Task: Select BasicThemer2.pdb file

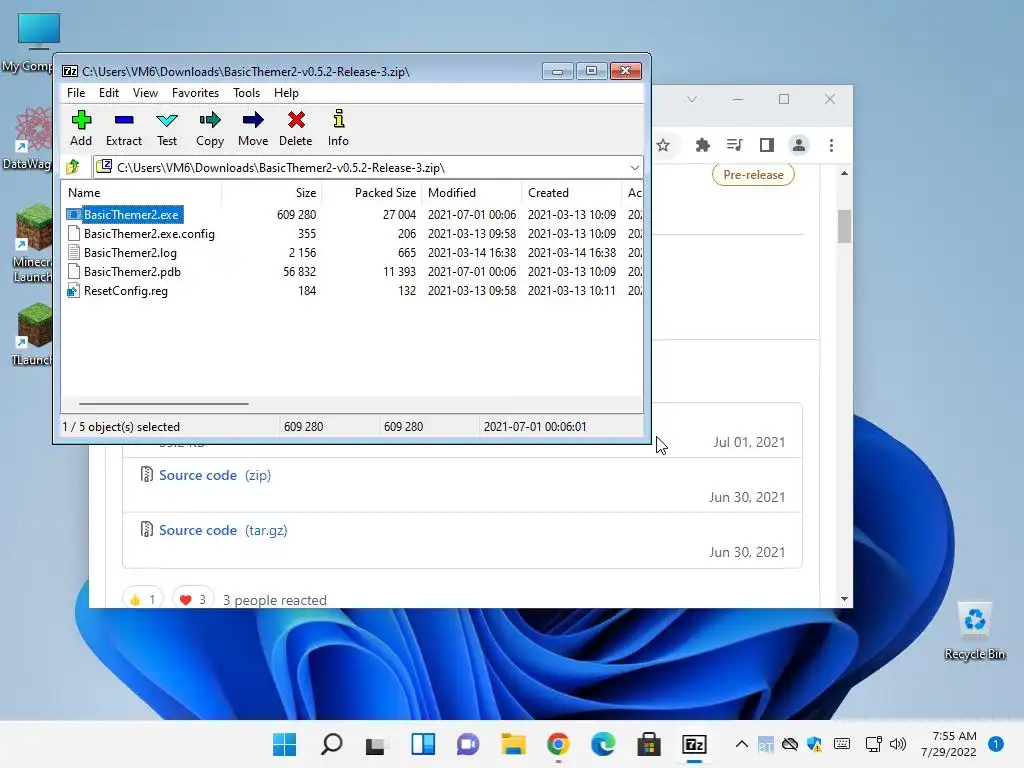Action: (132, 272)
